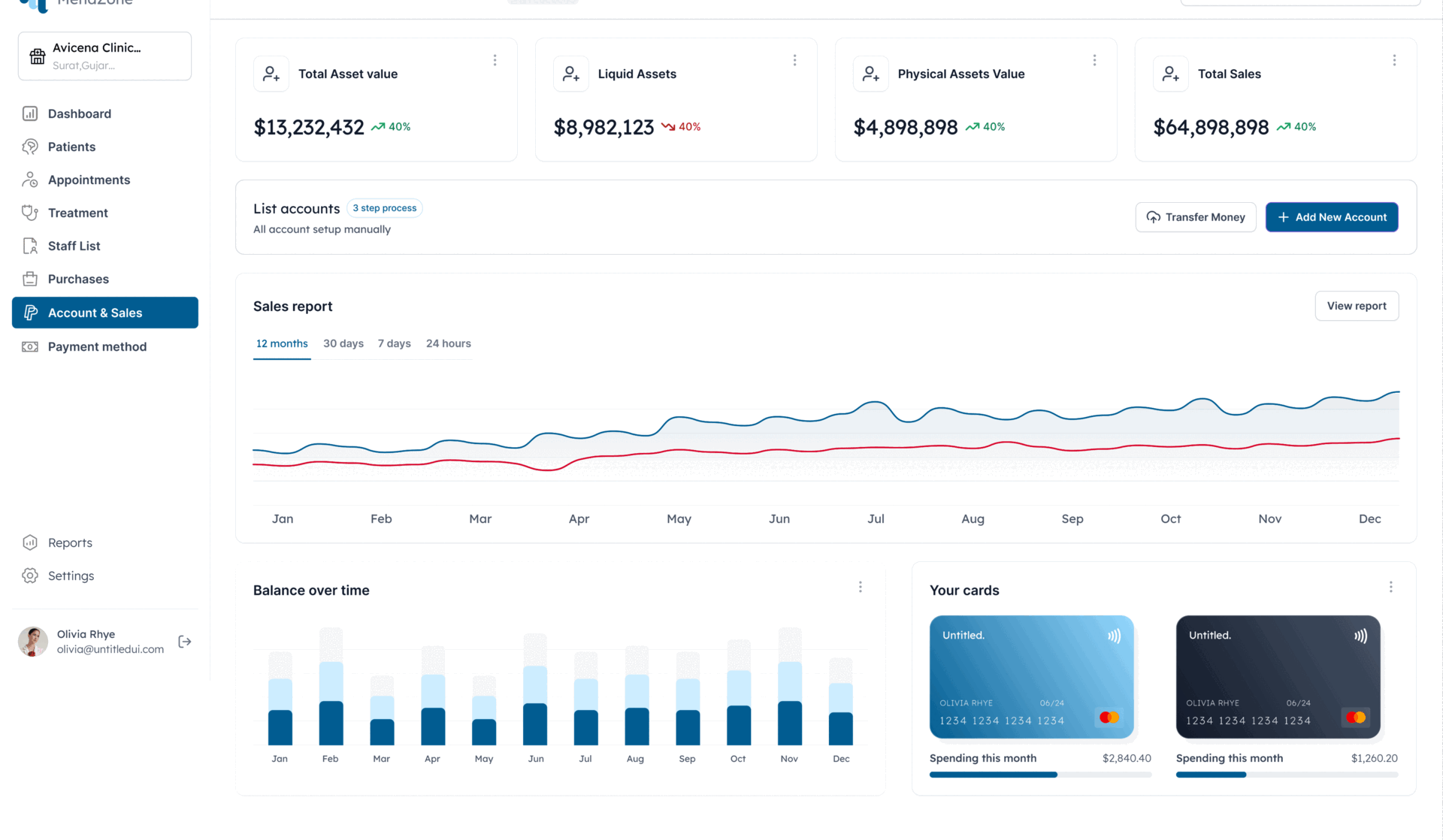Click the Appointments icon in sidebar
The height and width of the screenshot is (840, 1443).
click(30, 180)
